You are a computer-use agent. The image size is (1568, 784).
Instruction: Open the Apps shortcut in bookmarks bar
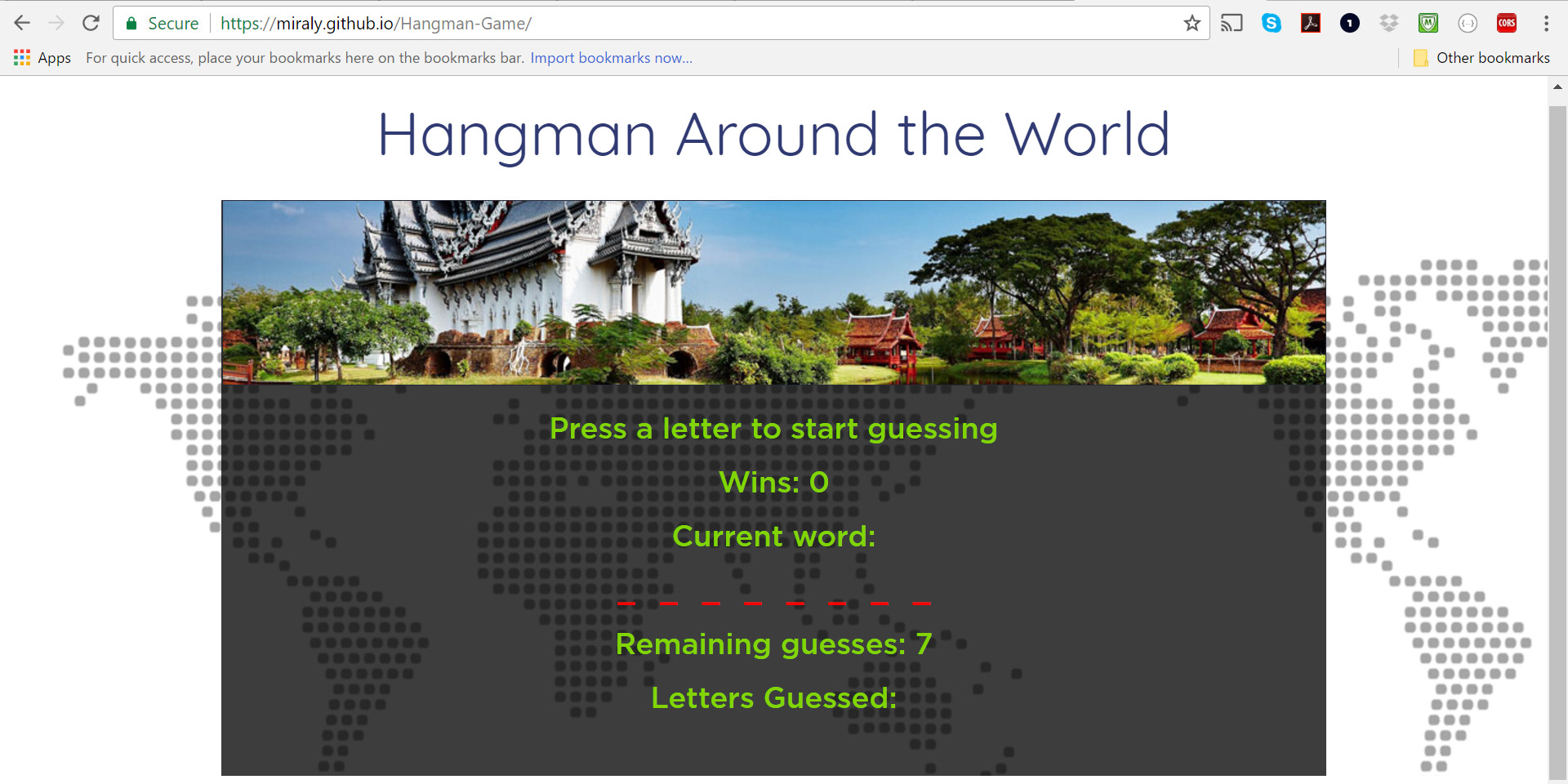tap(42, 58)
